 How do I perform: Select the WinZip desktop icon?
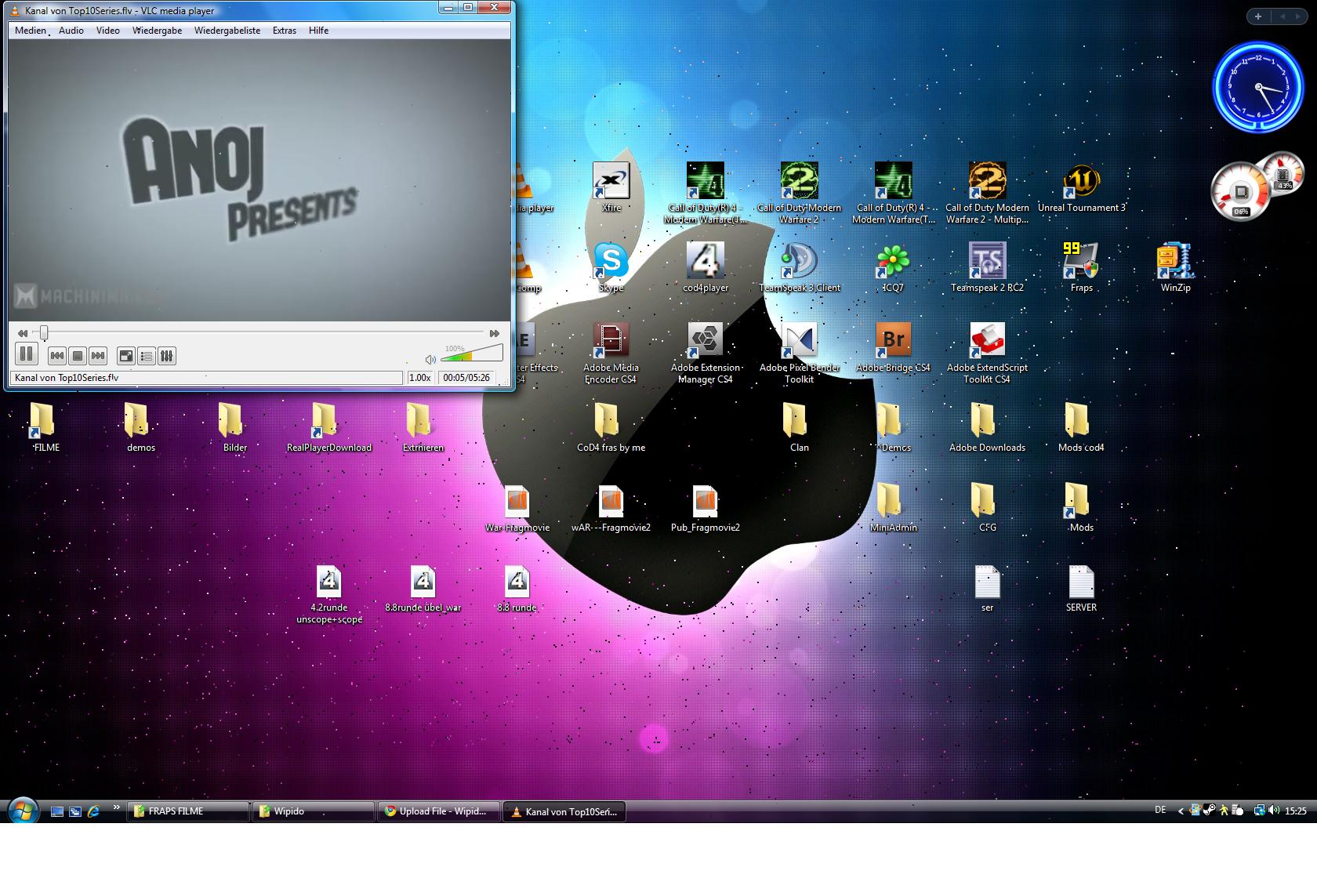pos(1175,267)
